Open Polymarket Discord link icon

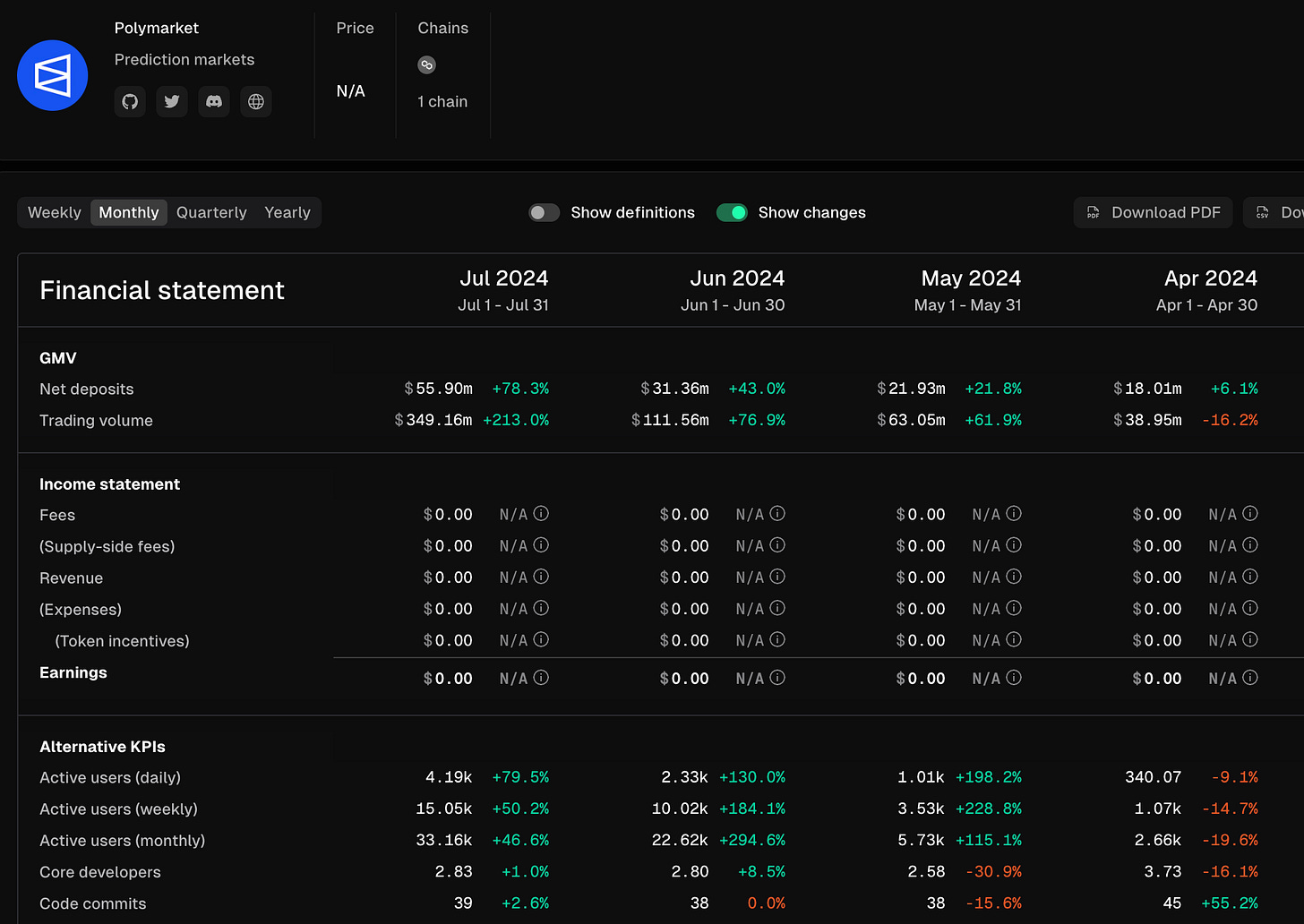coord(214,101)
